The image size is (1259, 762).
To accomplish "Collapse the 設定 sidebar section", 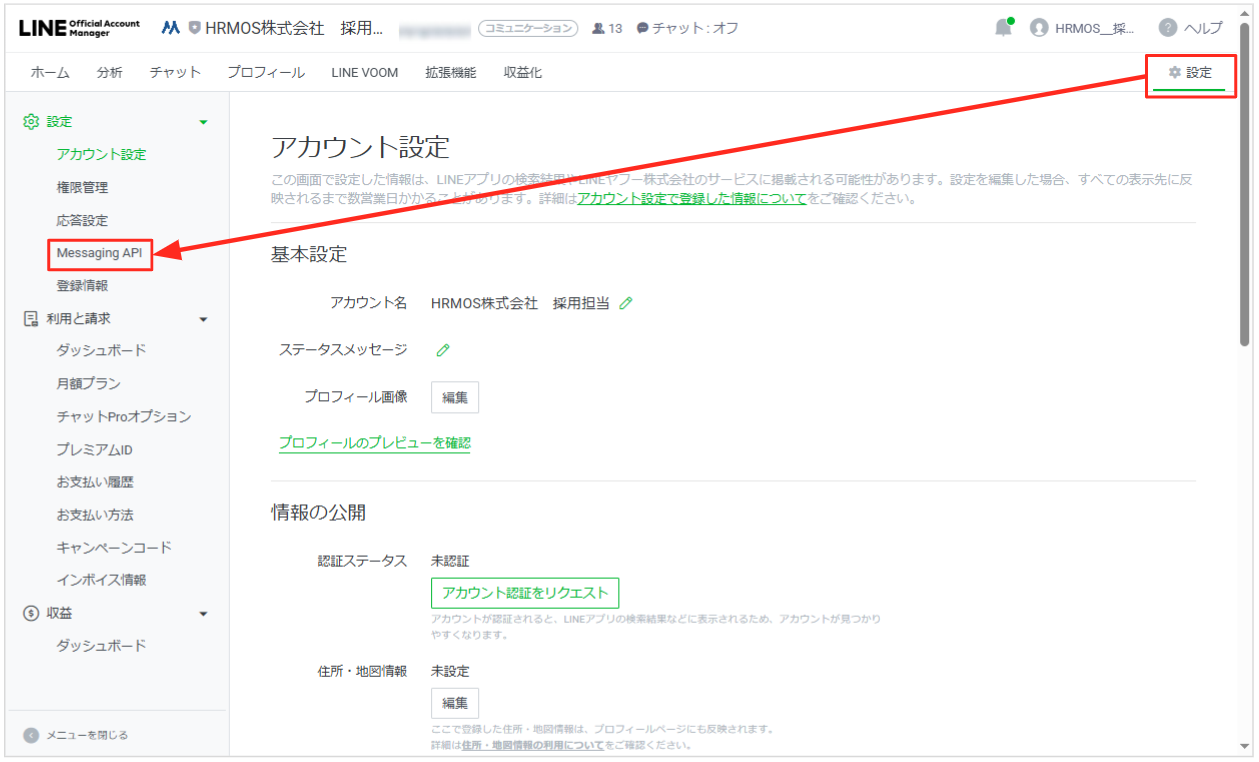I will point(204,122).
